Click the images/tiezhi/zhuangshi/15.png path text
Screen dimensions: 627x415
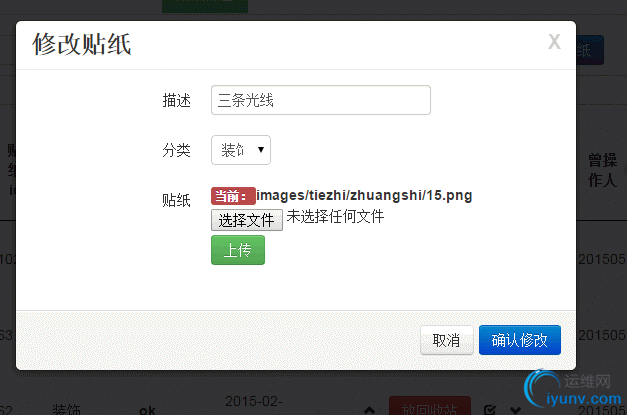(364, 195)
